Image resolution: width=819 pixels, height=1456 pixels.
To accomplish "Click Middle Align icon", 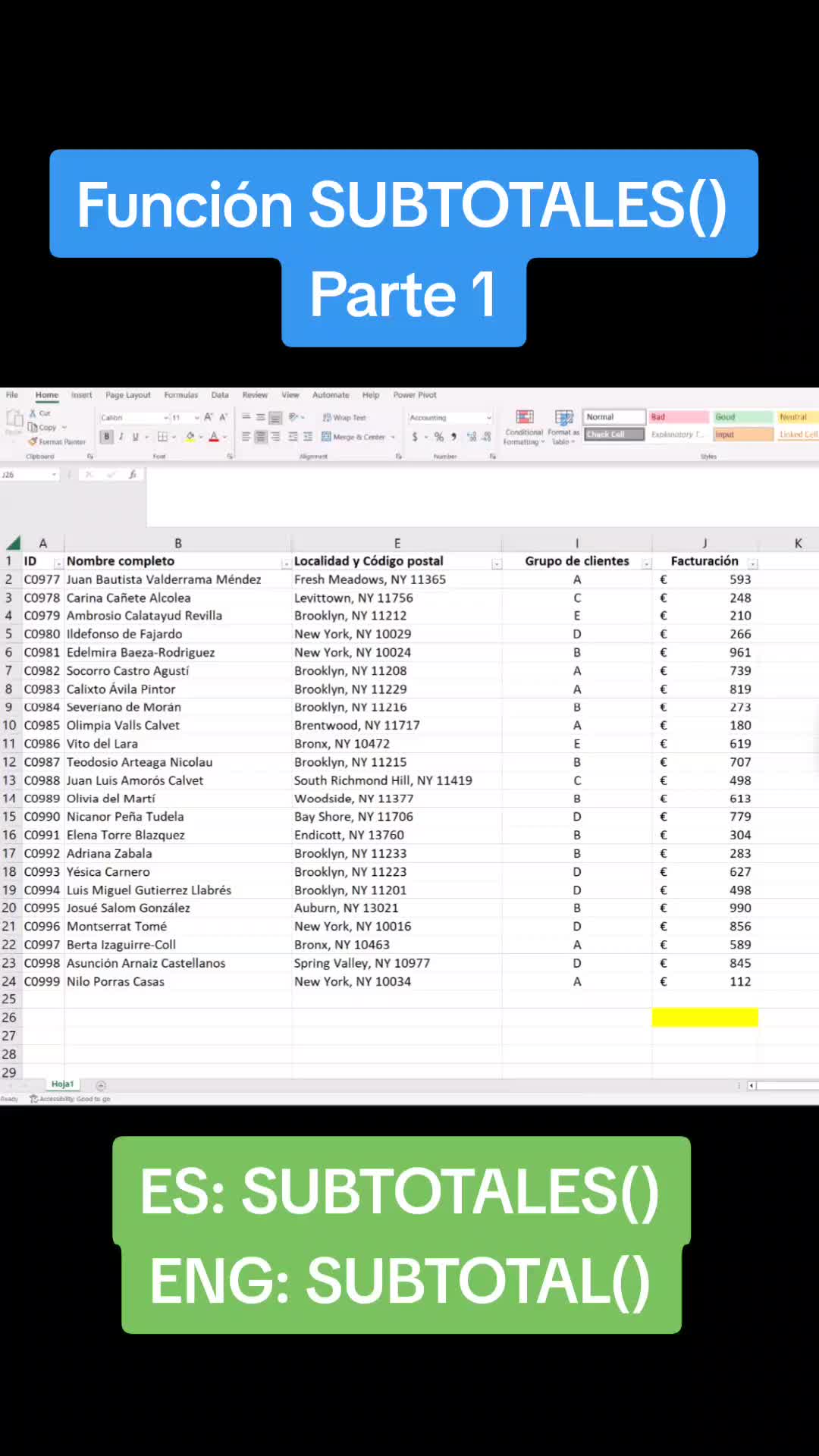I will (261, 417).
